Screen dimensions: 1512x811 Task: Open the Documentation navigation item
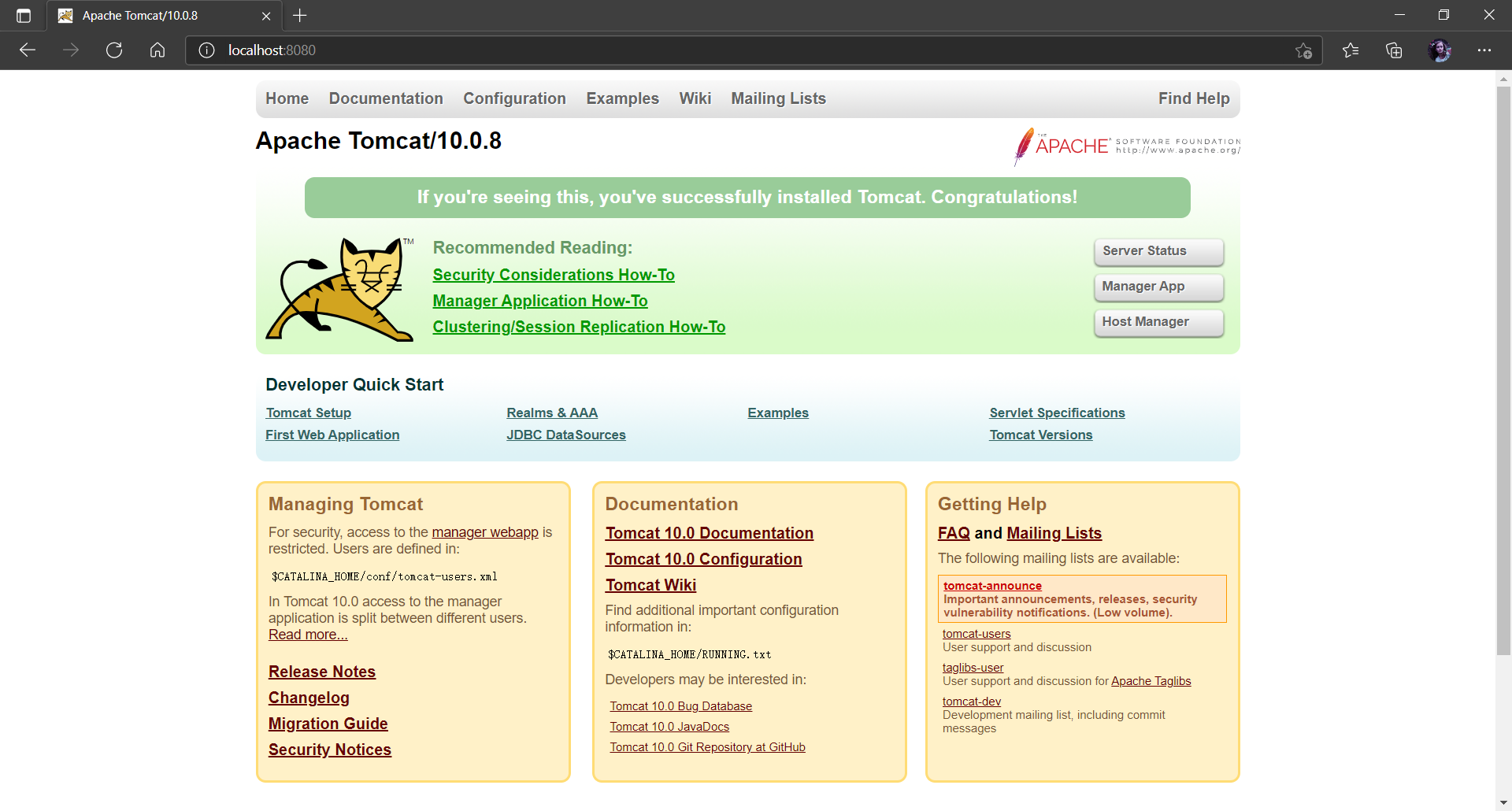pyautogui.click(x=386, y=98)
